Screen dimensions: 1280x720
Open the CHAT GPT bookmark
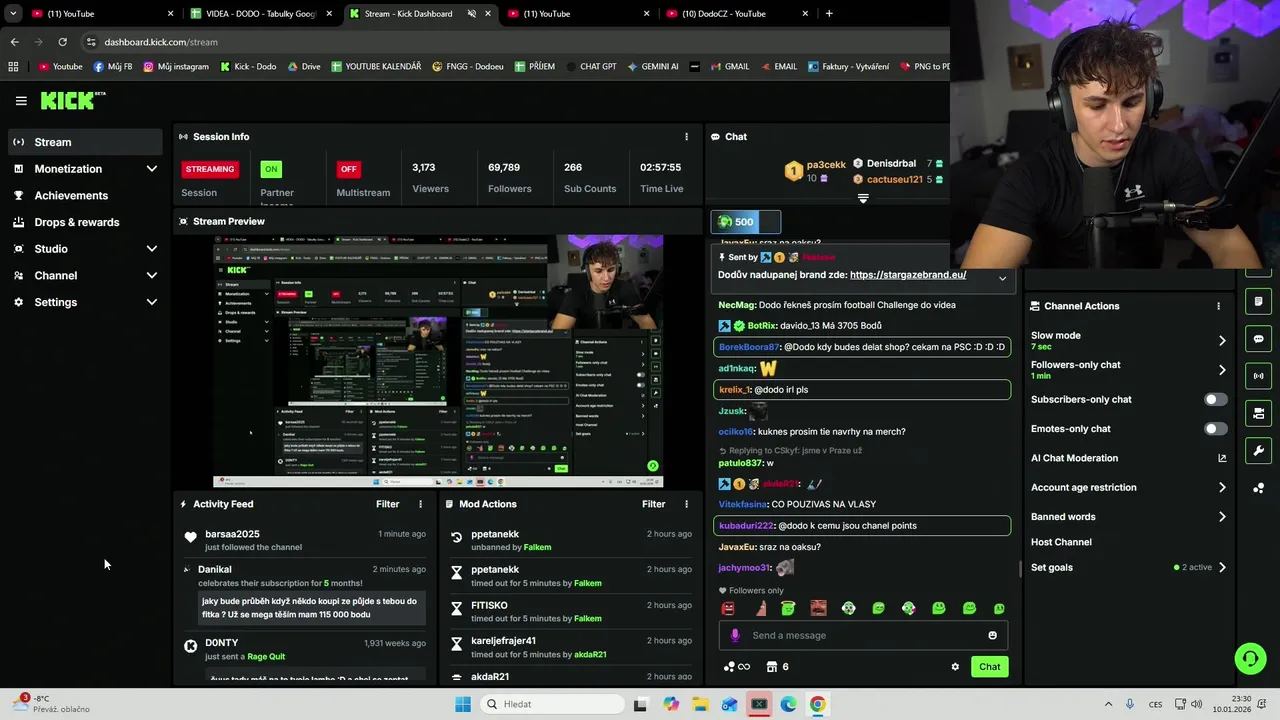tap(590, 67)
